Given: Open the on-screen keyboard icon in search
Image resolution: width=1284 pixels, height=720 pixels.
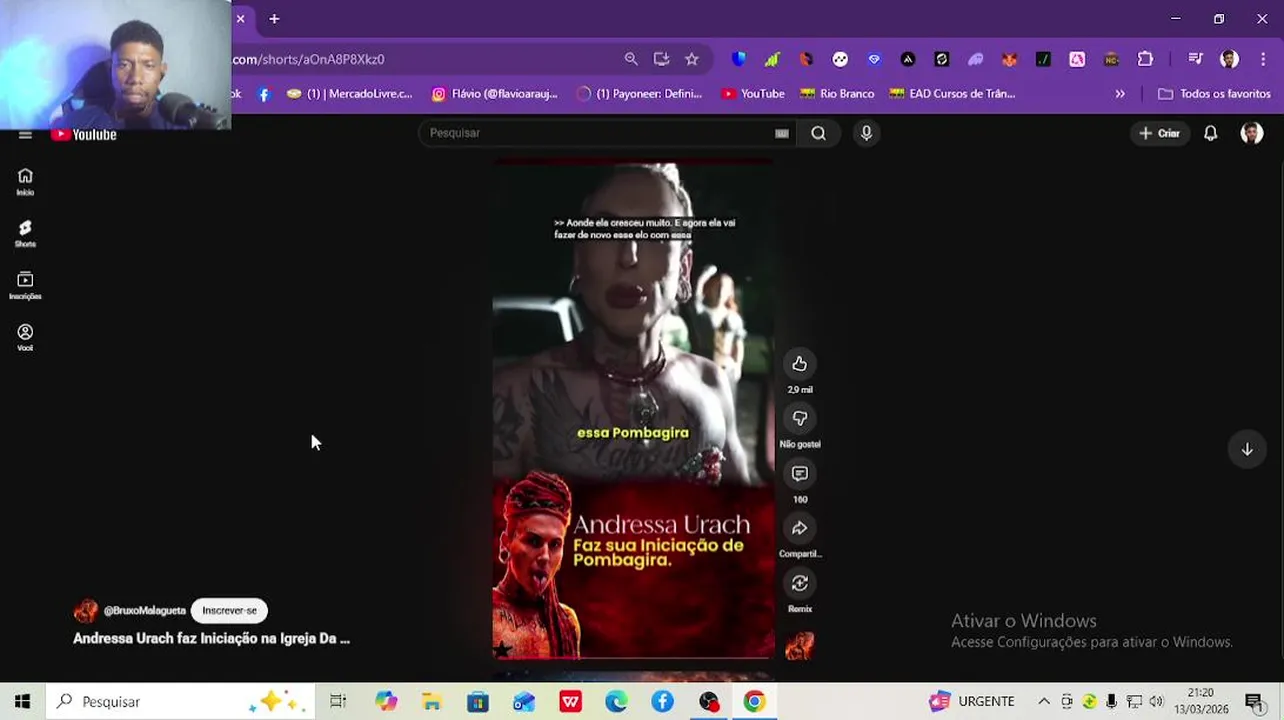Looking at the screenshot, I should click(782, 133).
